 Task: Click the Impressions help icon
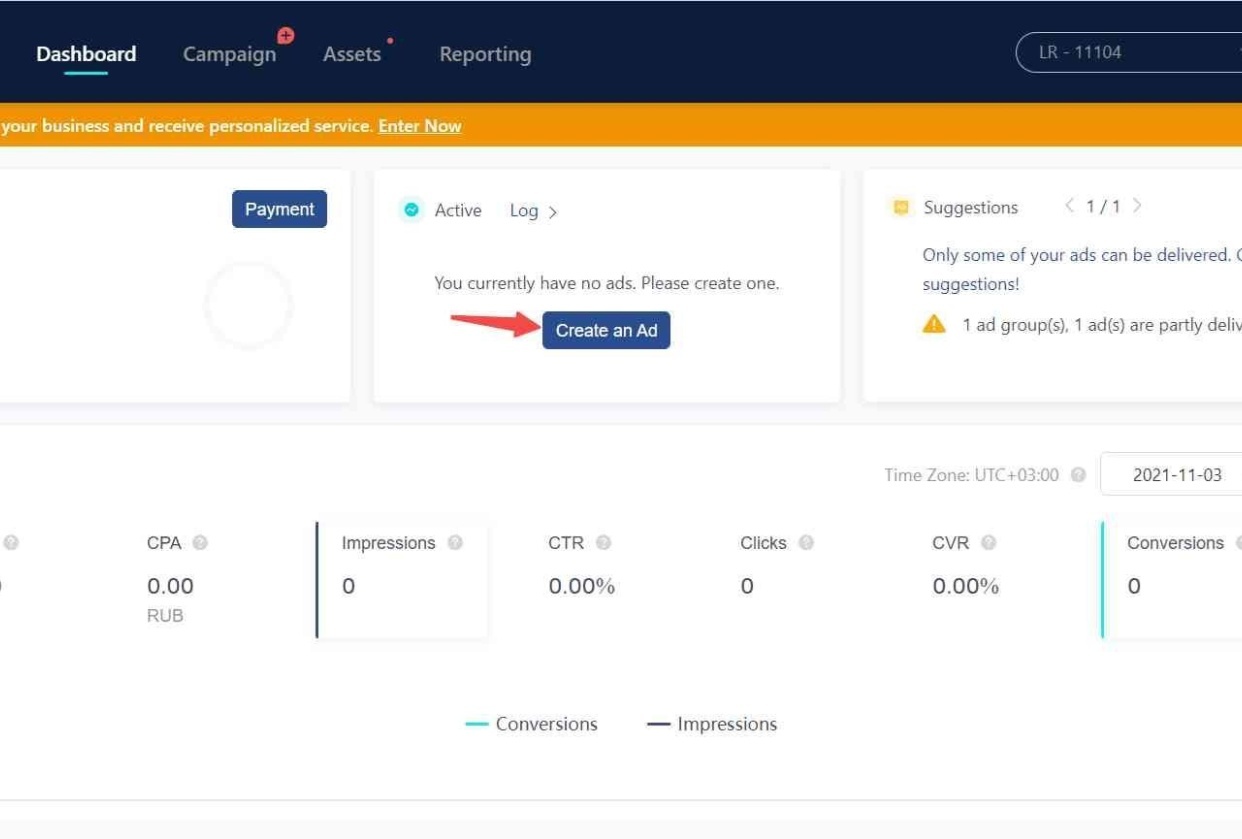(x=455, y=543)
